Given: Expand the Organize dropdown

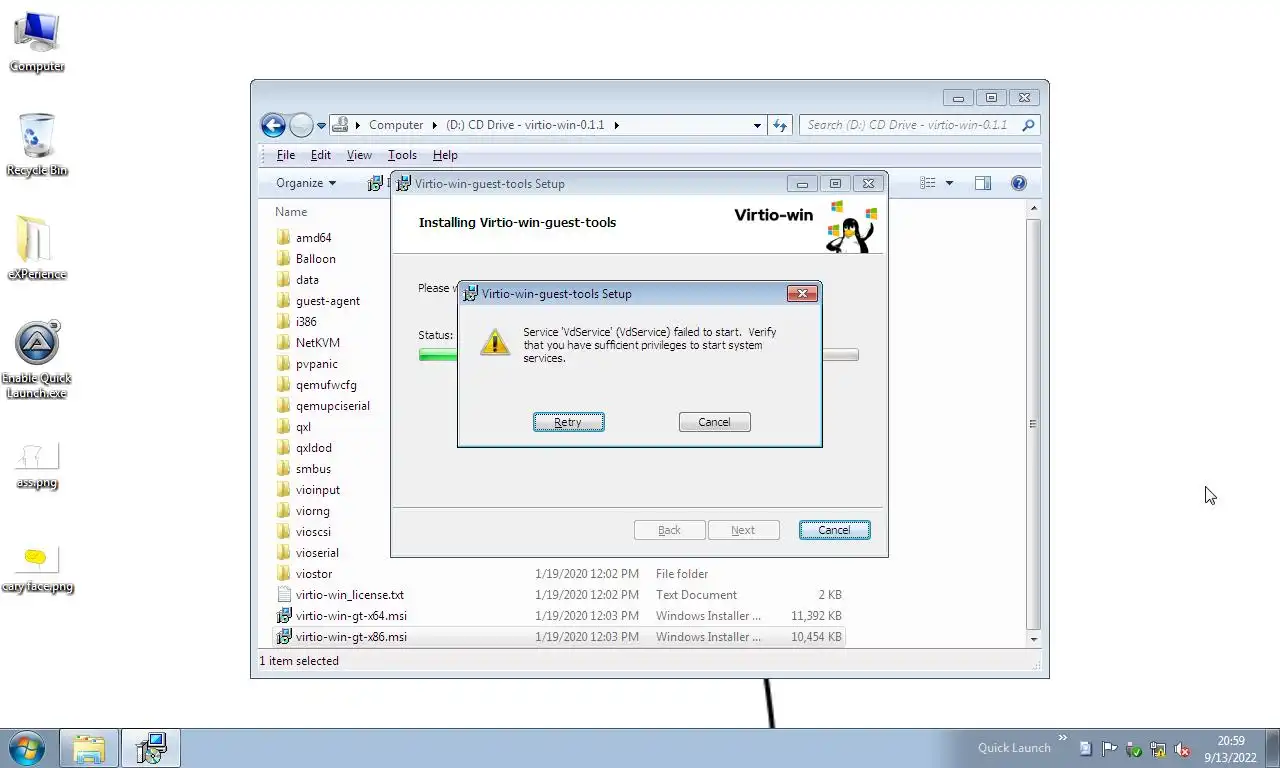Looking at the screenshot, I should click(x=306, y=183).
